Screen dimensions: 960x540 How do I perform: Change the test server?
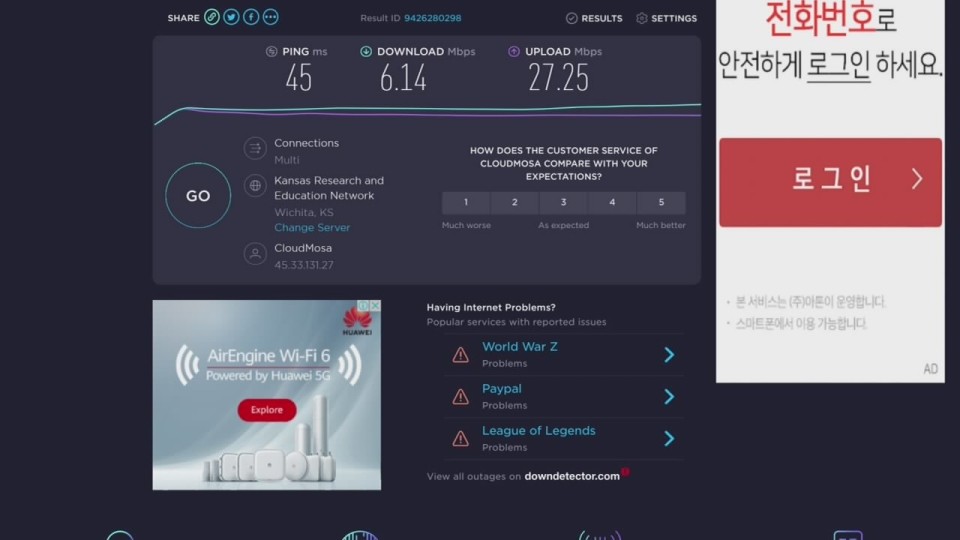312,227
